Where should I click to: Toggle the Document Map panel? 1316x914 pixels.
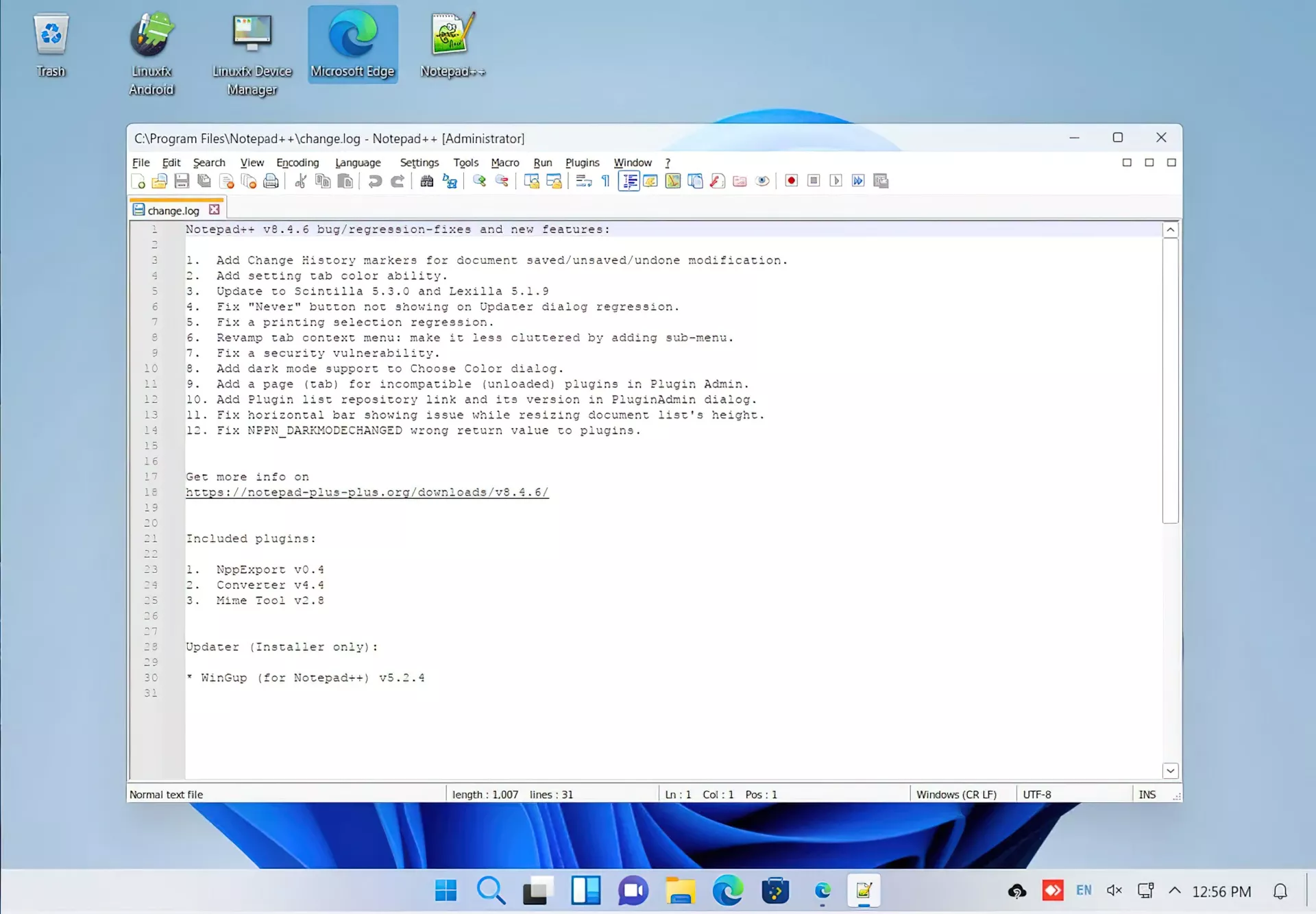tap(673, 181)
